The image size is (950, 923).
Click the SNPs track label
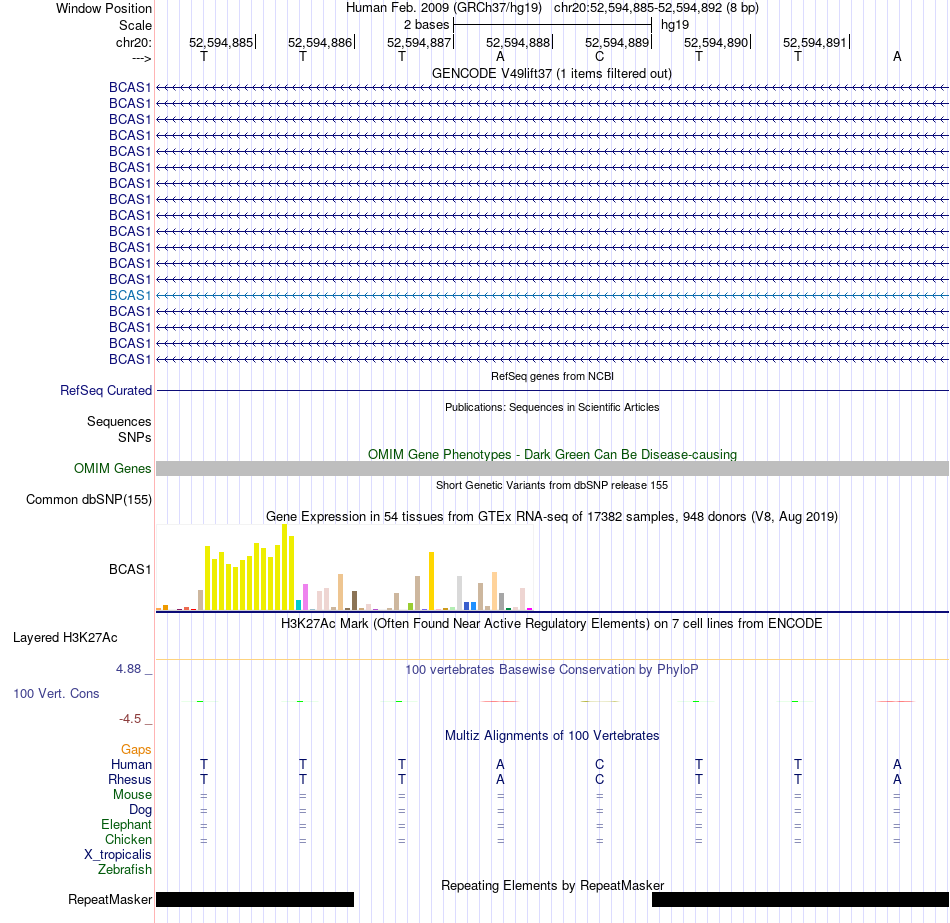(135, 438)
